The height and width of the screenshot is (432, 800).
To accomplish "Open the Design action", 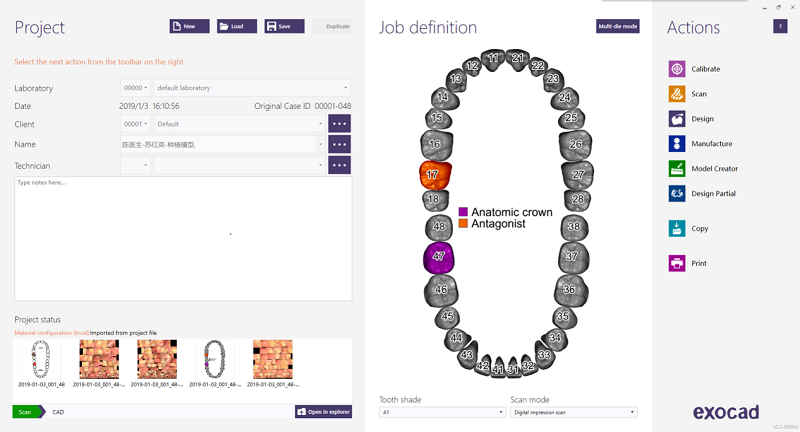I will (677, 119).
